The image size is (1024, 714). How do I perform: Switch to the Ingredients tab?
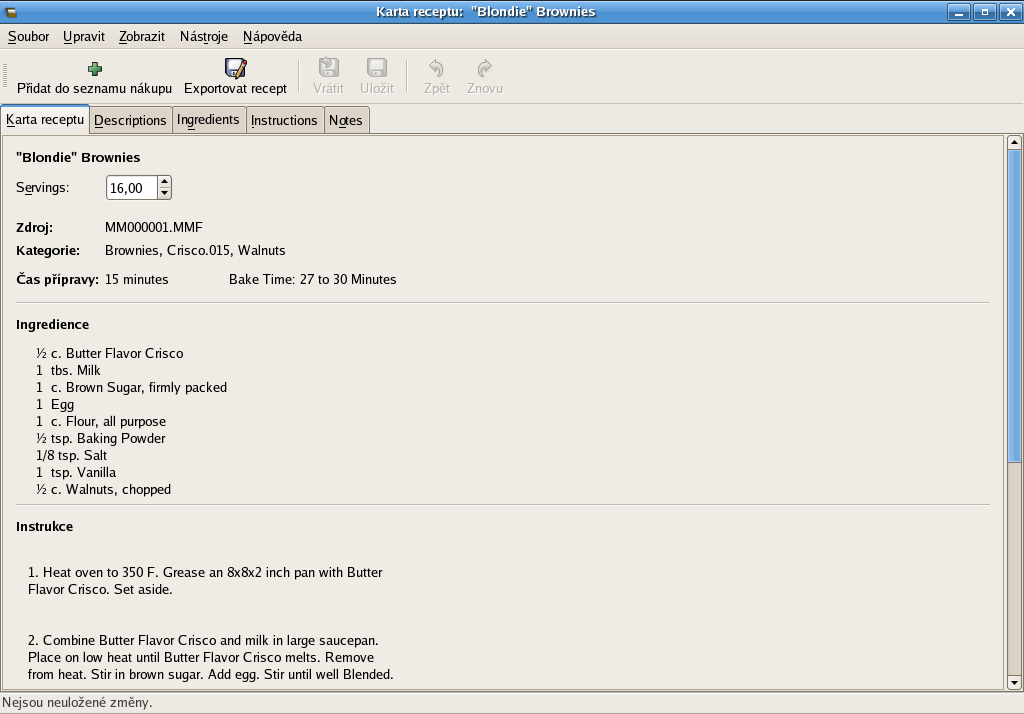click(208, 120)
